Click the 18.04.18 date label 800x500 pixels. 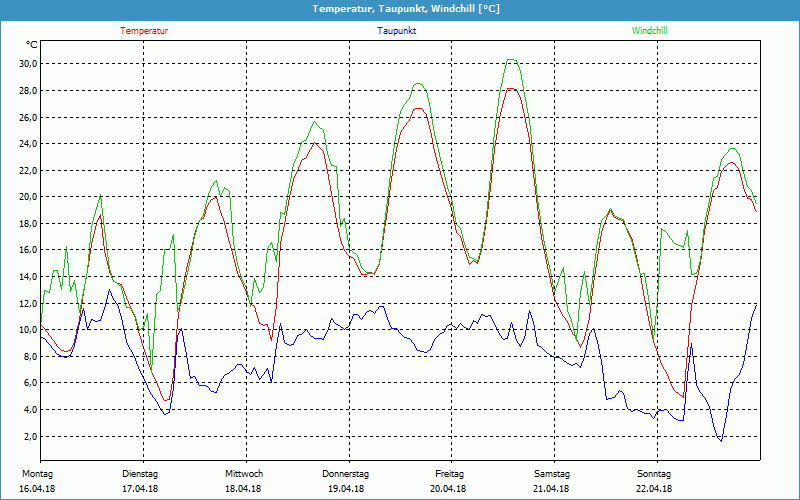click(243, 489)
